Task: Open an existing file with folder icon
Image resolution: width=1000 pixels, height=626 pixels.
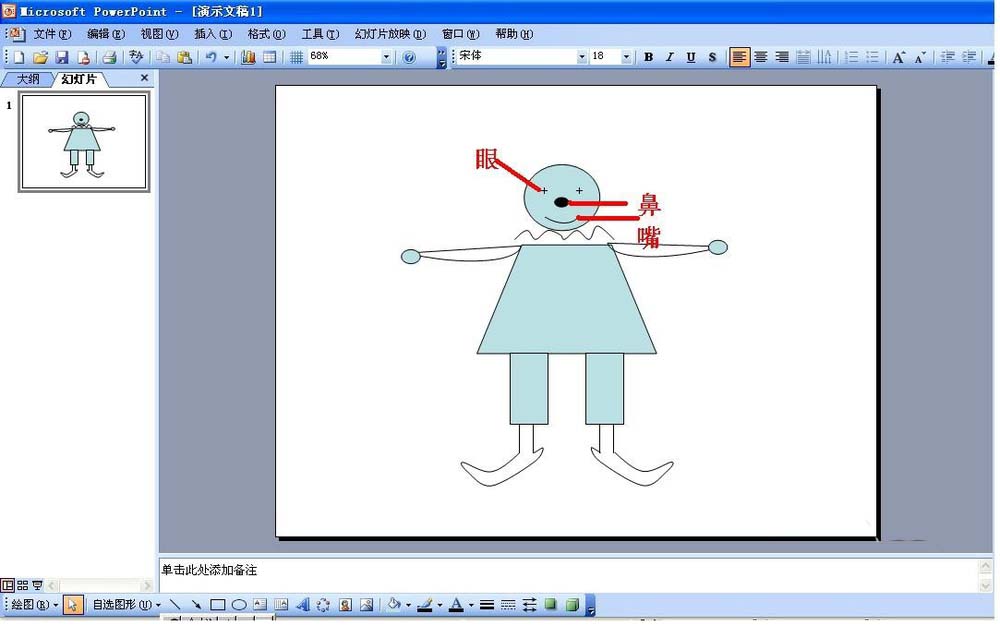Action: (x=40, y=57)
